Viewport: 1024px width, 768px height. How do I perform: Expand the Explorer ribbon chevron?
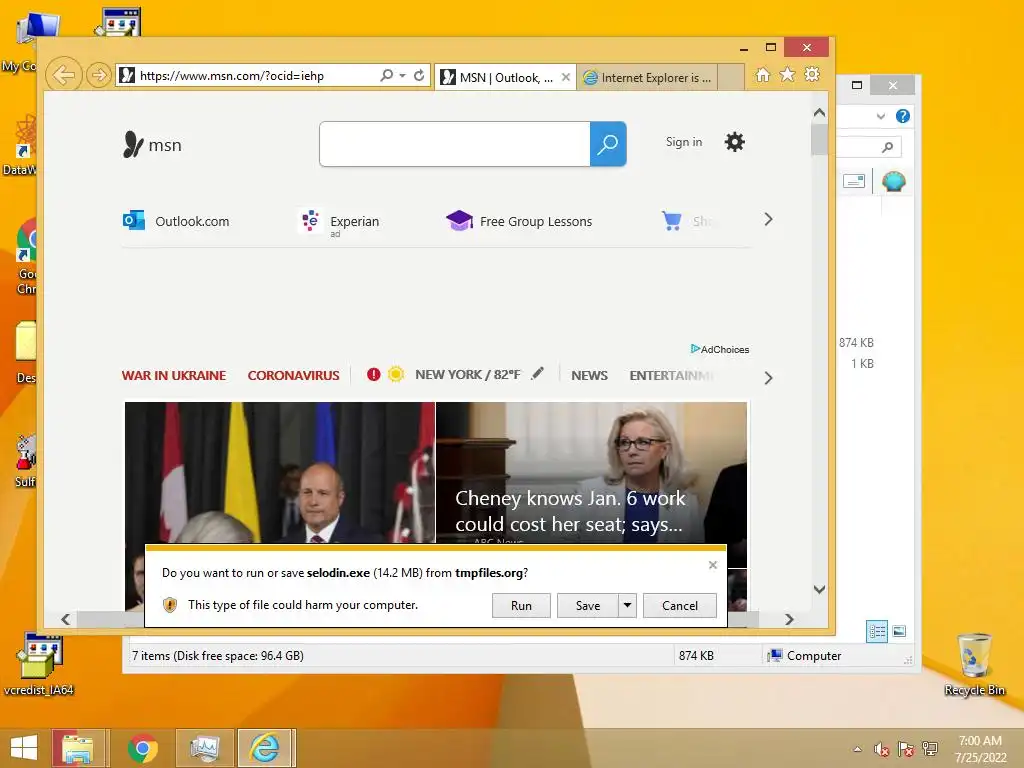point(880,116)
